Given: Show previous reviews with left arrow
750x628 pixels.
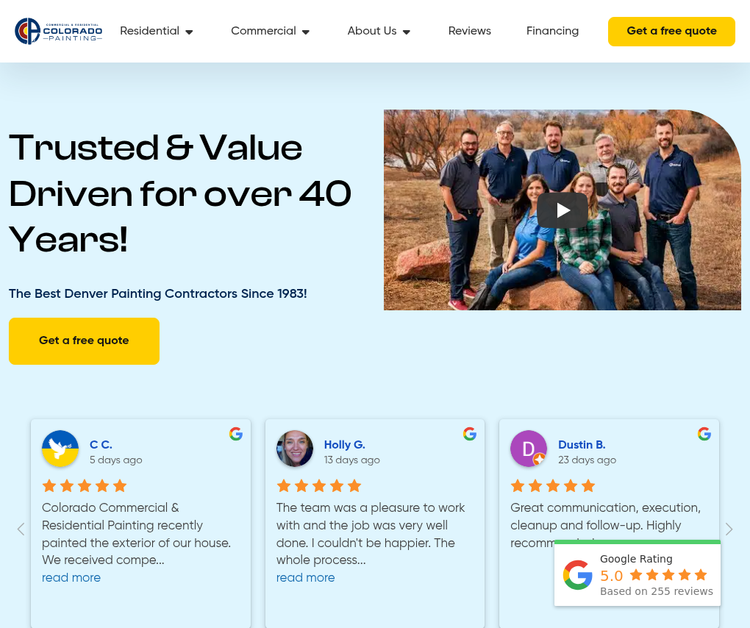Looking at the screenshot, I should coord(21,529).
